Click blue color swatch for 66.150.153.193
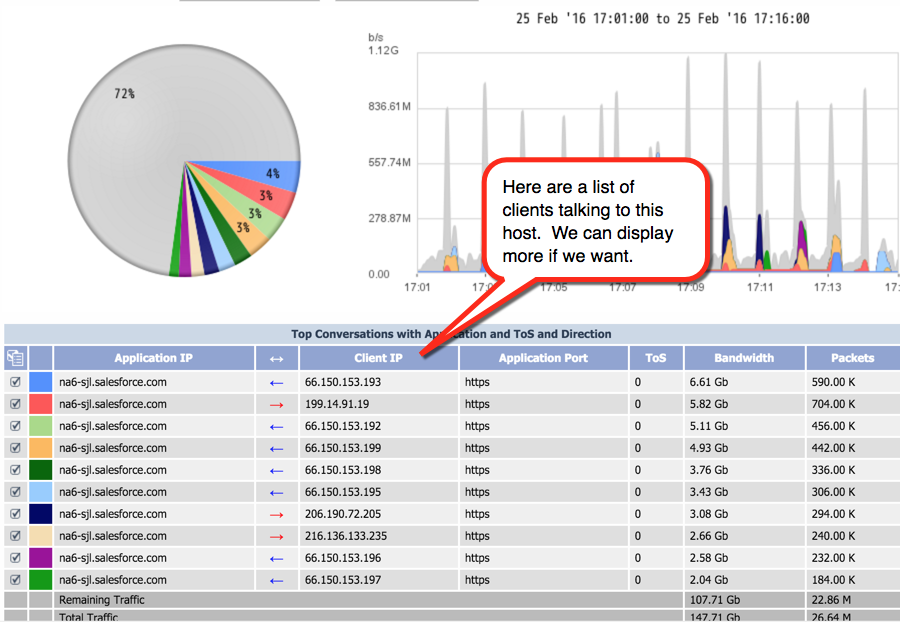Image resolution: width=900 pixels, height=622 pixels. 41,382
